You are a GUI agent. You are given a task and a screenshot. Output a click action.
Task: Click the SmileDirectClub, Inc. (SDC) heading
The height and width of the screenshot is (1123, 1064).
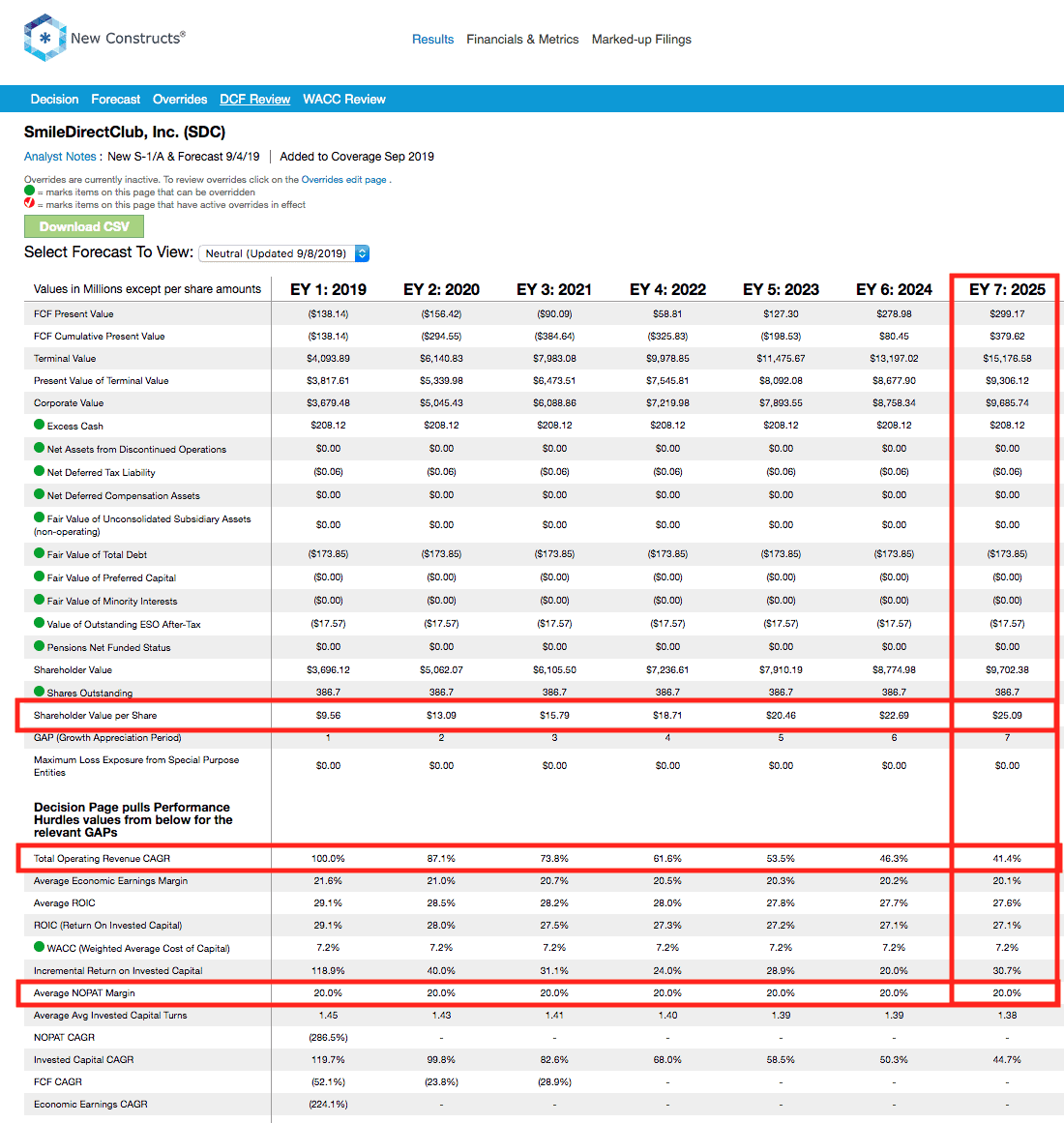click(x=125, y=132)
